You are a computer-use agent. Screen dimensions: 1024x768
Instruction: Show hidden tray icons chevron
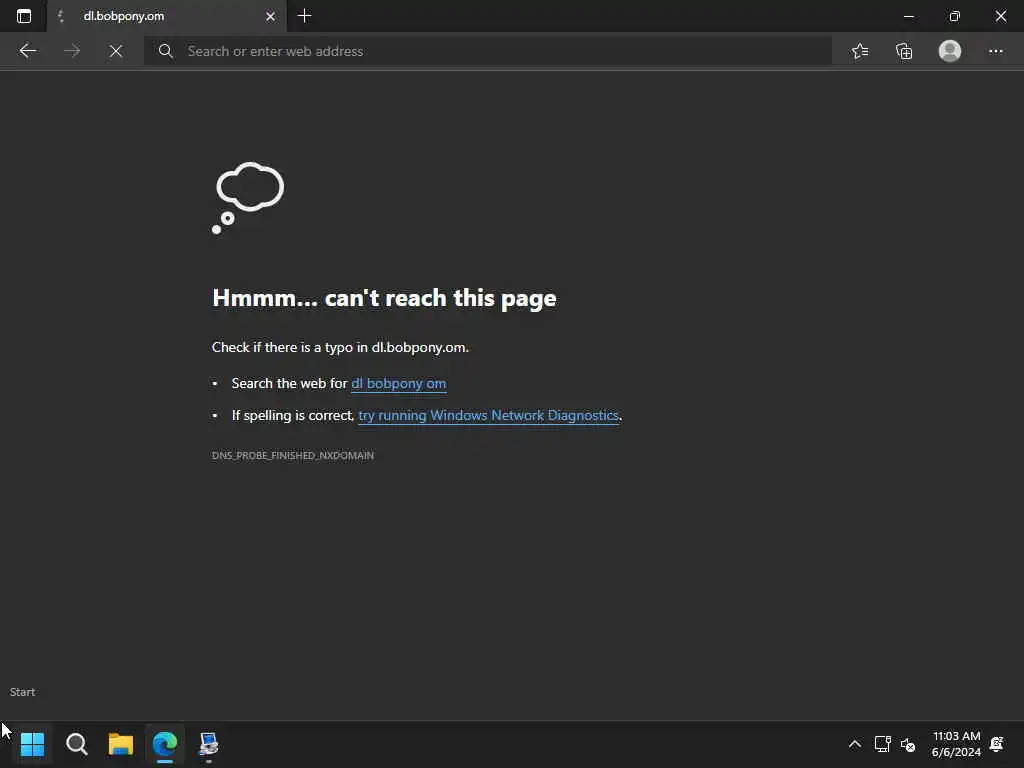pyautogui.click(x=854, y=744)
